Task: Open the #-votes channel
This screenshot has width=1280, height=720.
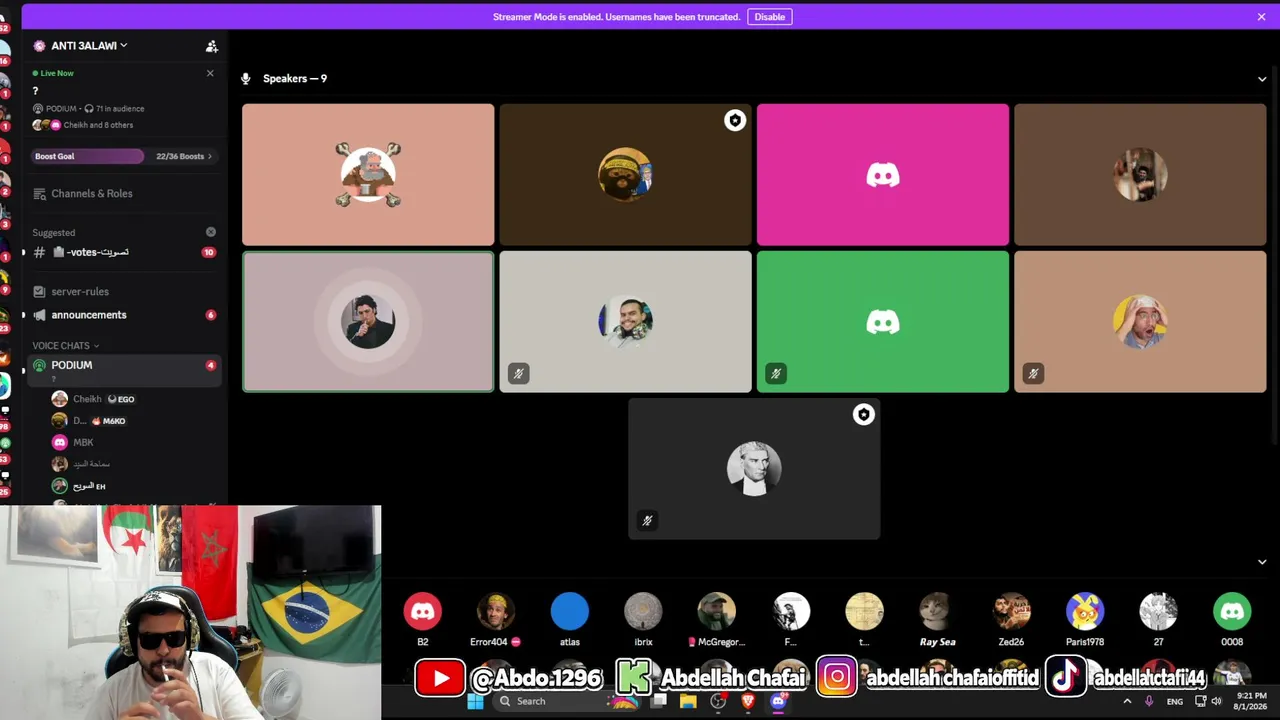Action: tap(123, 252)
